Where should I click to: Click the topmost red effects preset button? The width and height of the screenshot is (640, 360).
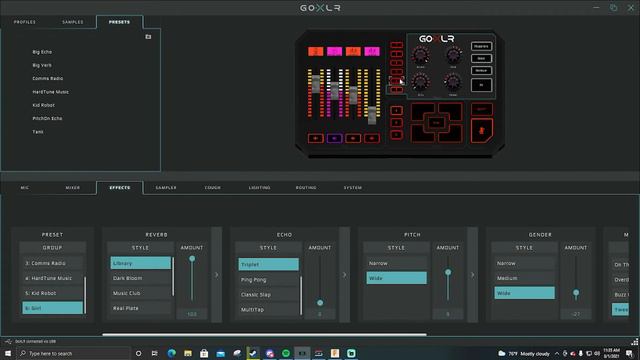(396, 45)
